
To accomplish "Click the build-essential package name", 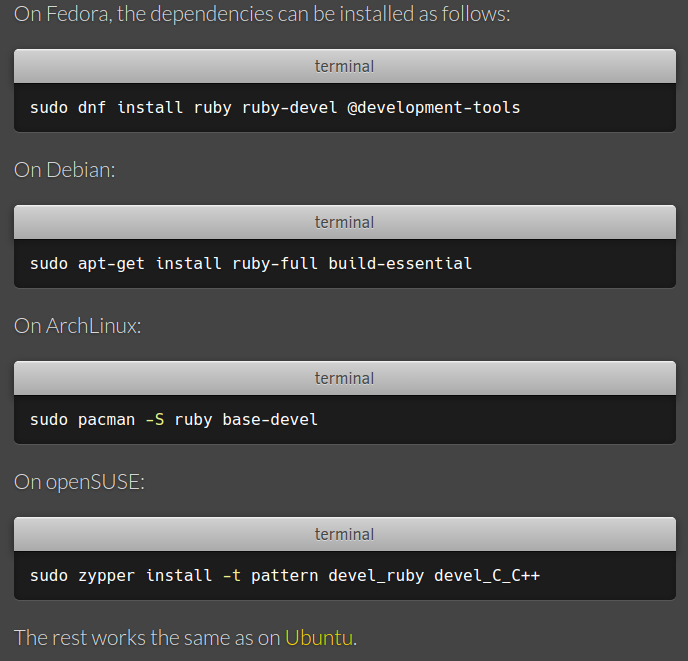I will pyautogui.click(x=400, y=264).
